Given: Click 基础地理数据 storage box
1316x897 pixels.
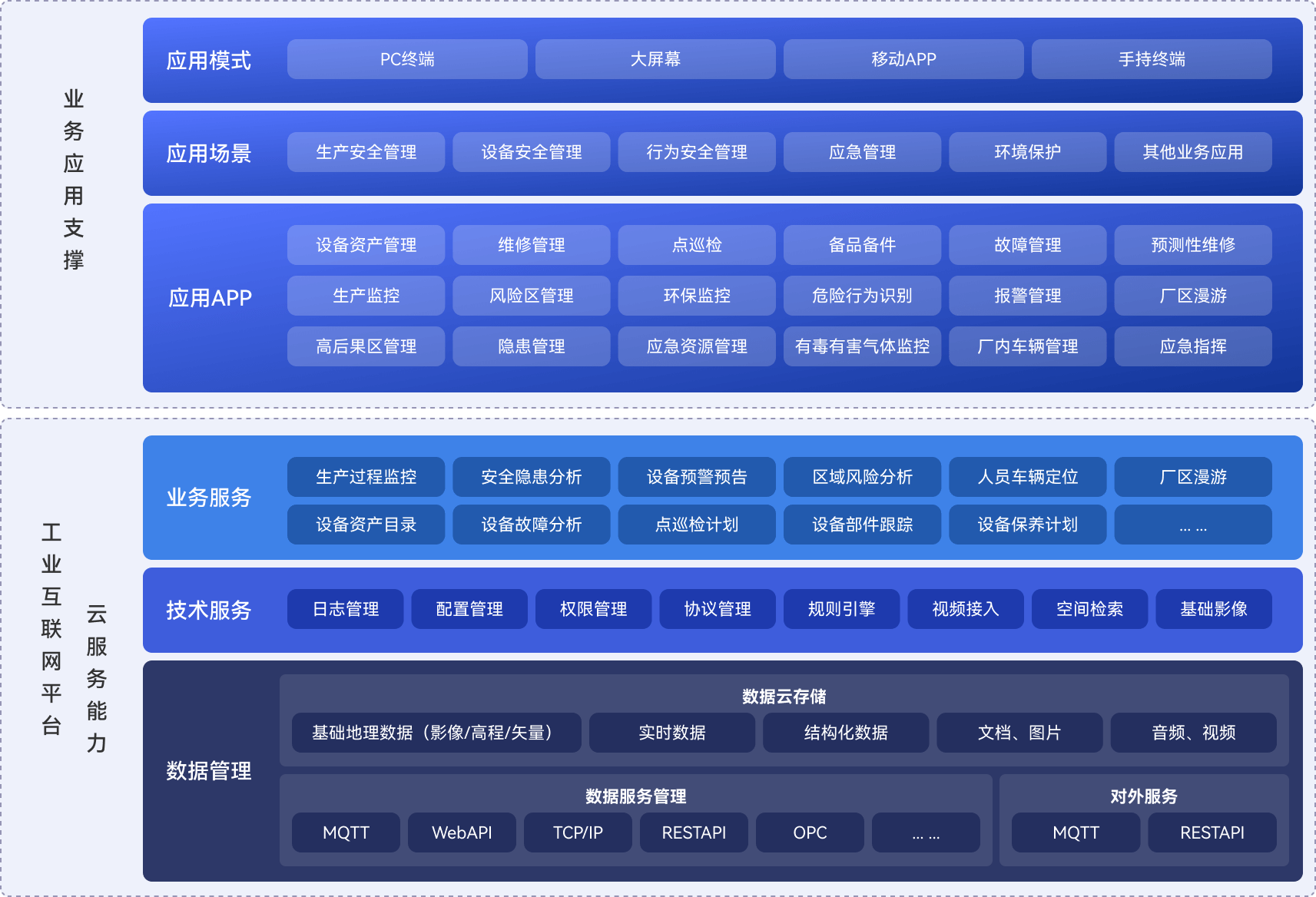Looking at the screenshot, I should 436,733.
